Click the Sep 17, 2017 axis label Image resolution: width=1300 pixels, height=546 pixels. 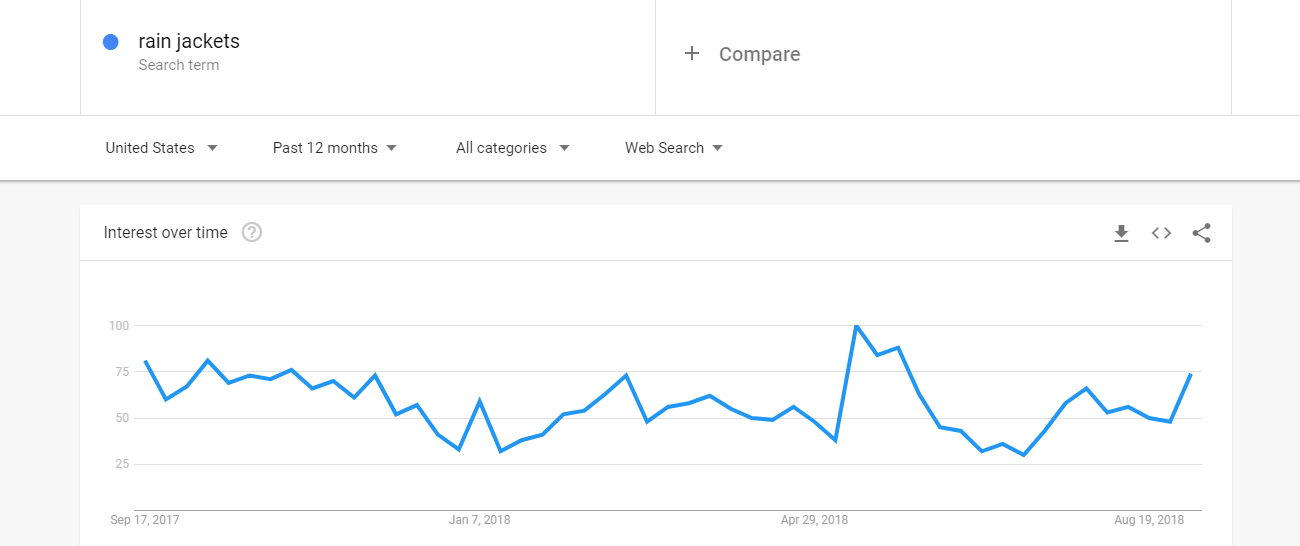coord(145,520)
